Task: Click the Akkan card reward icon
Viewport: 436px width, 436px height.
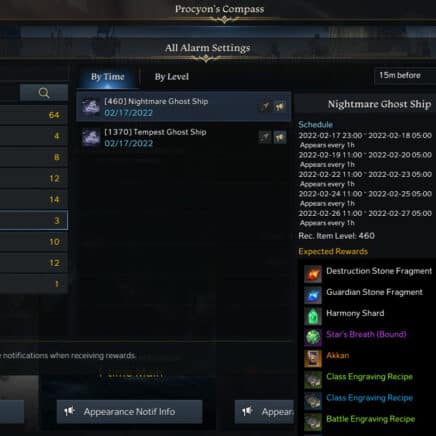Action: [313, 358]
